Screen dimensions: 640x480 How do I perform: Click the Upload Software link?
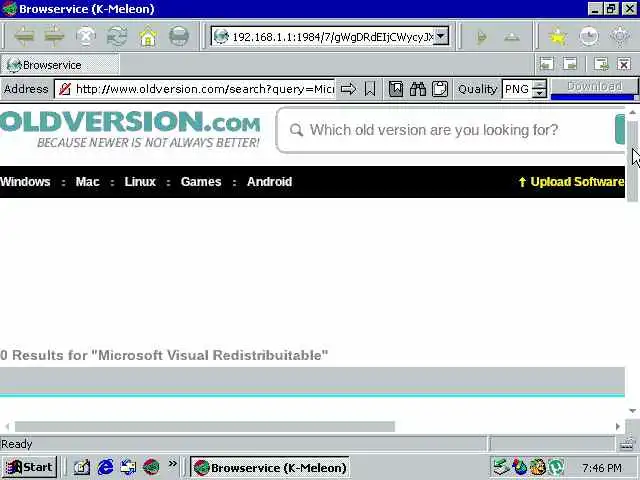click(571, 182)
